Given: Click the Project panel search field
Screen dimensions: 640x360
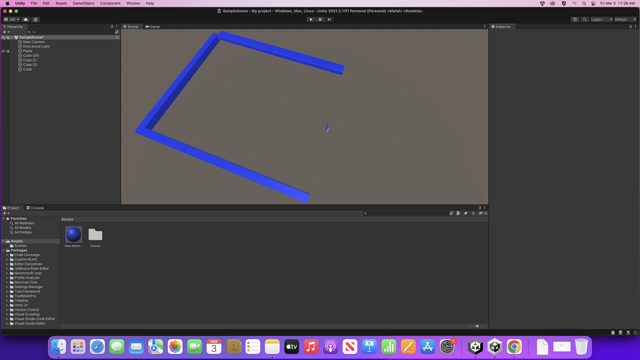Looking at the screenshot, I should click(x=405, y=213).
